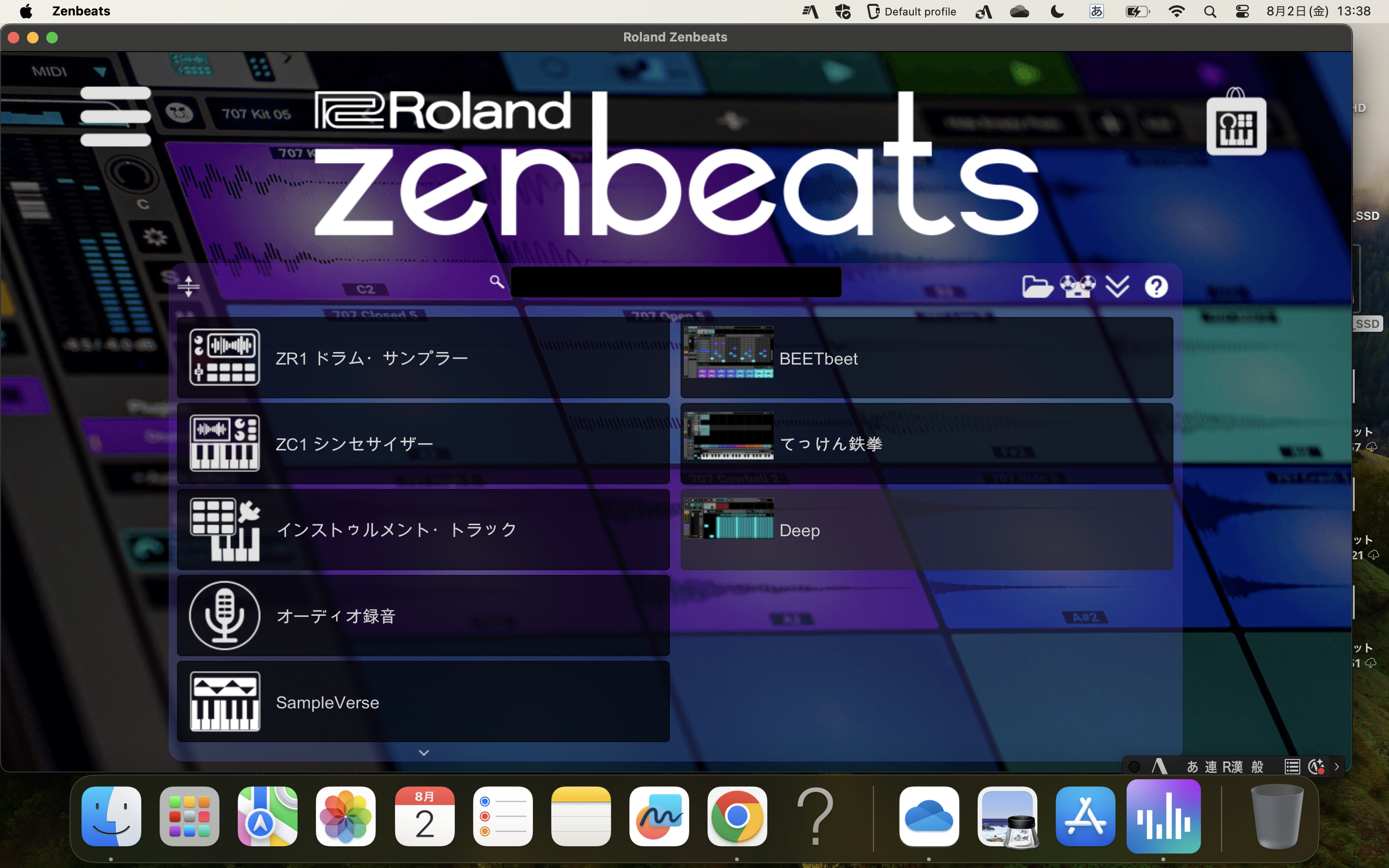
Task: Open Finder from the Dock
Action: coord(111,816)
